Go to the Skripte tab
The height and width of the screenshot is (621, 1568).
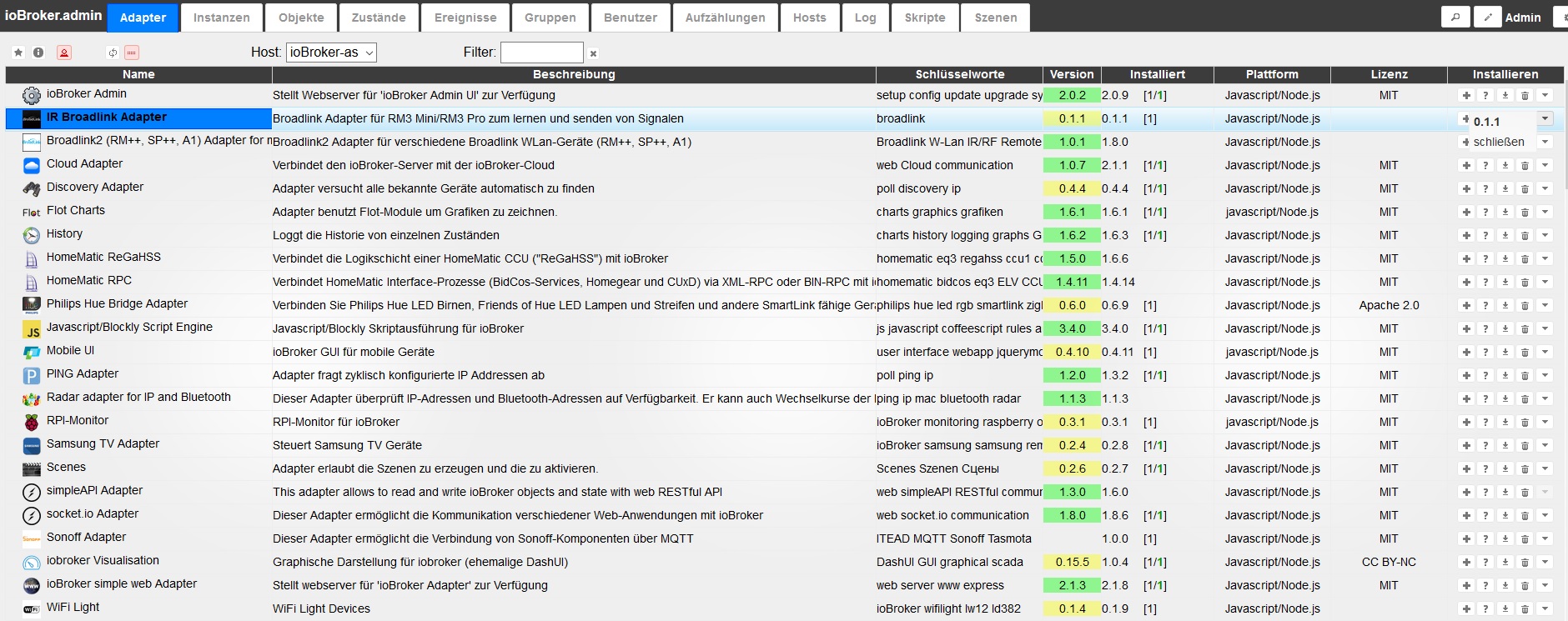pos(925,18)
